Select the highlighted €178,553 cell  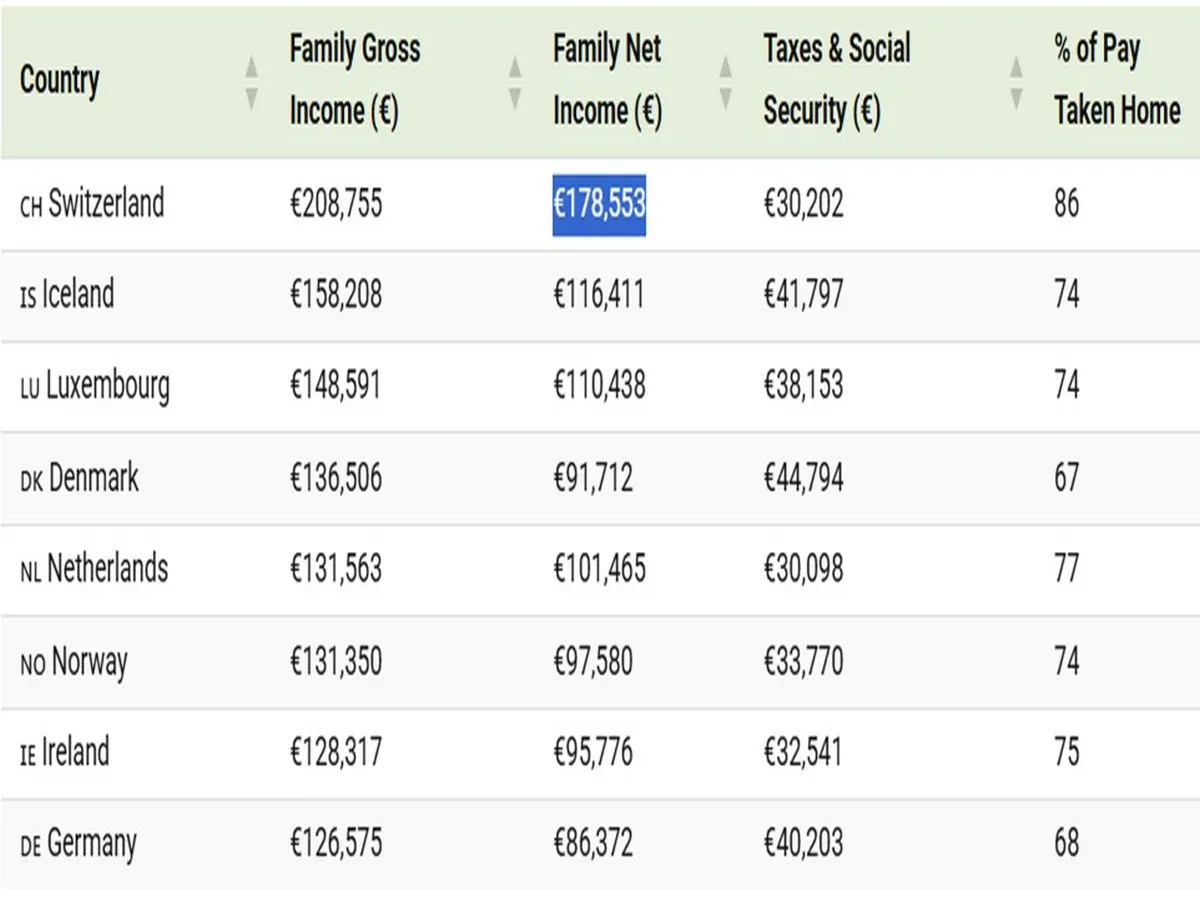pos(599,204)
